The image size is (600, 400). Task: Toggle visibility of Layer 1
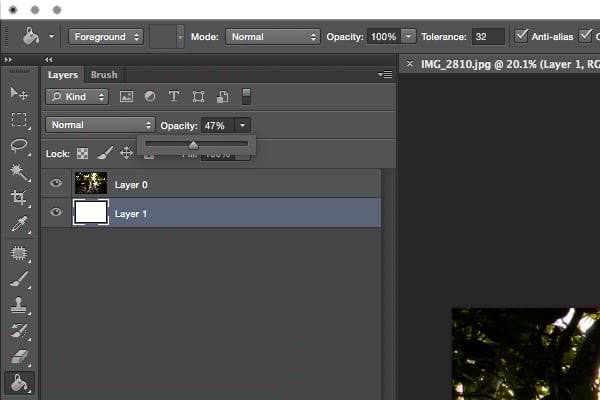point(56,213)
